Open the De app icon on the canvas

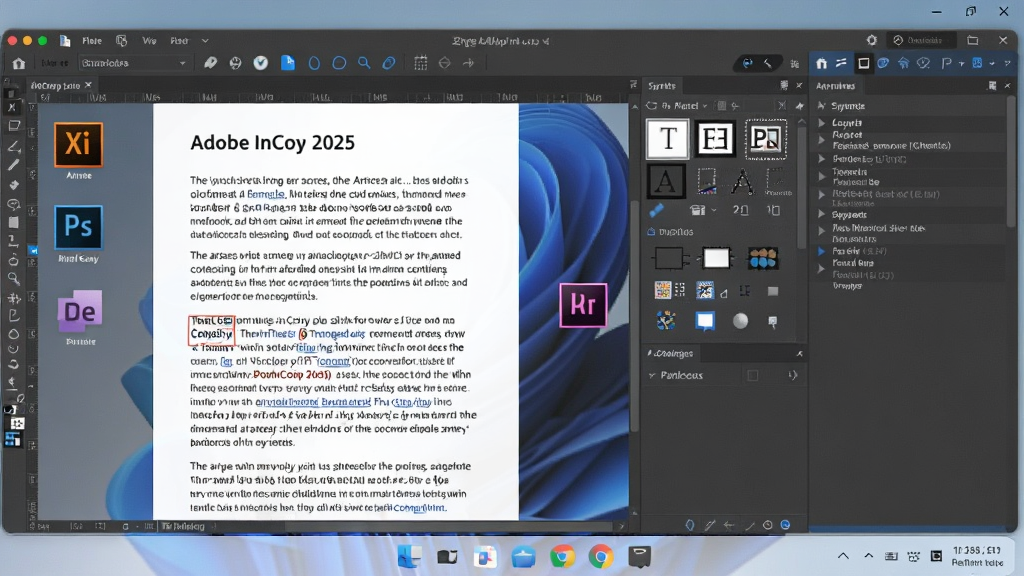(80, 312)
